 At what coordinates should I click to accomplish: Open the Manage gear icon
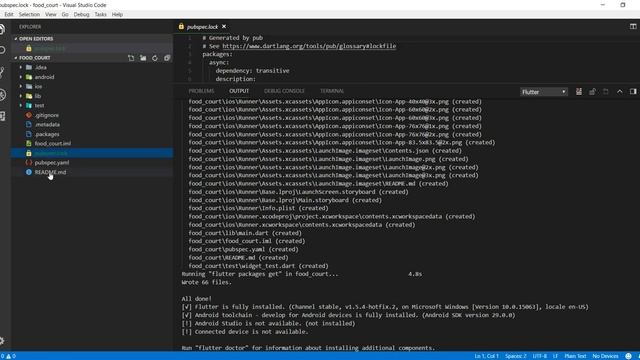[x=2, y=341]
